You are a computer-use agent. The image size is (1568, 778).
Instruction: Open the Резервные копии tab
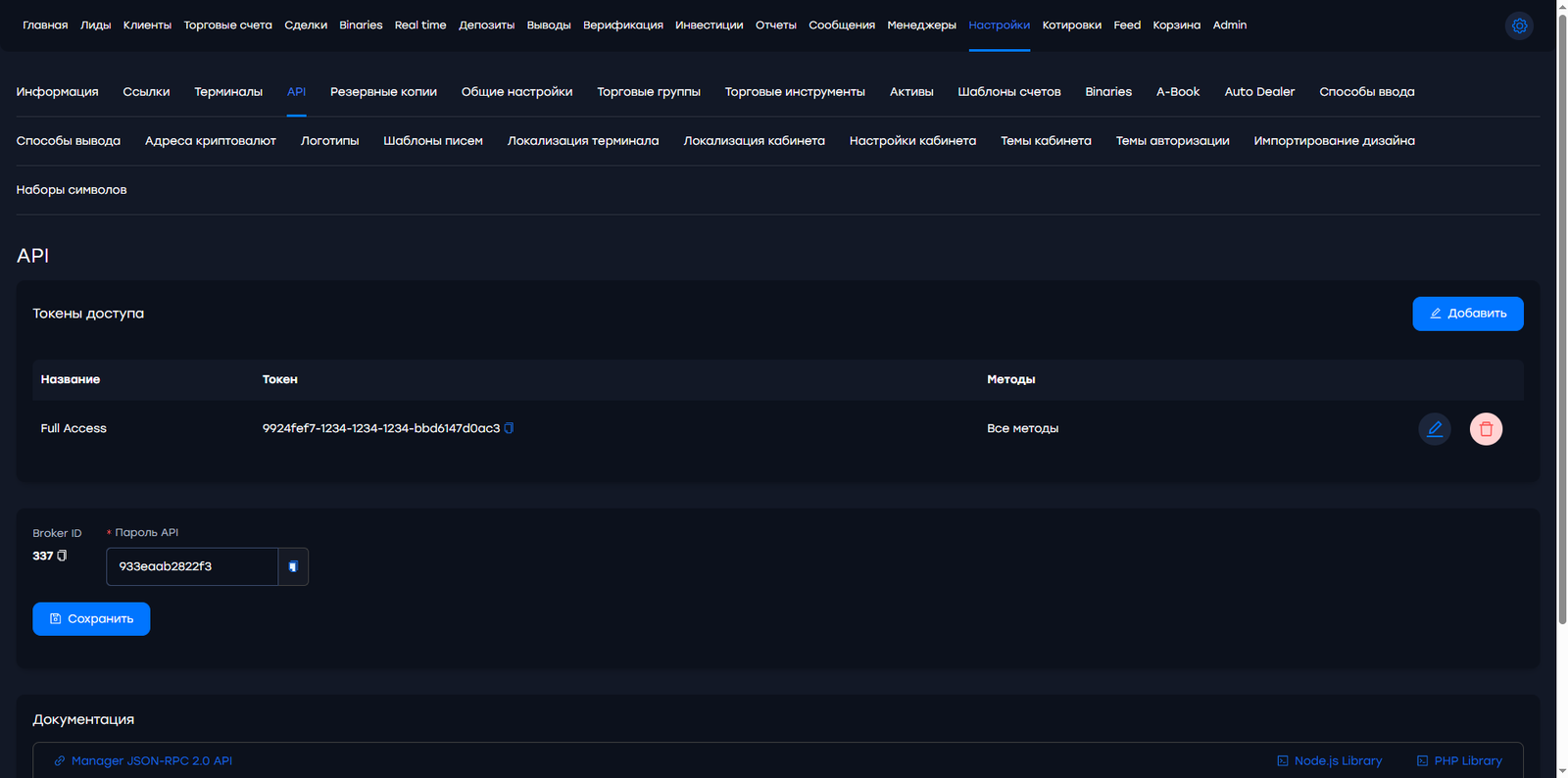coord(383,92)
